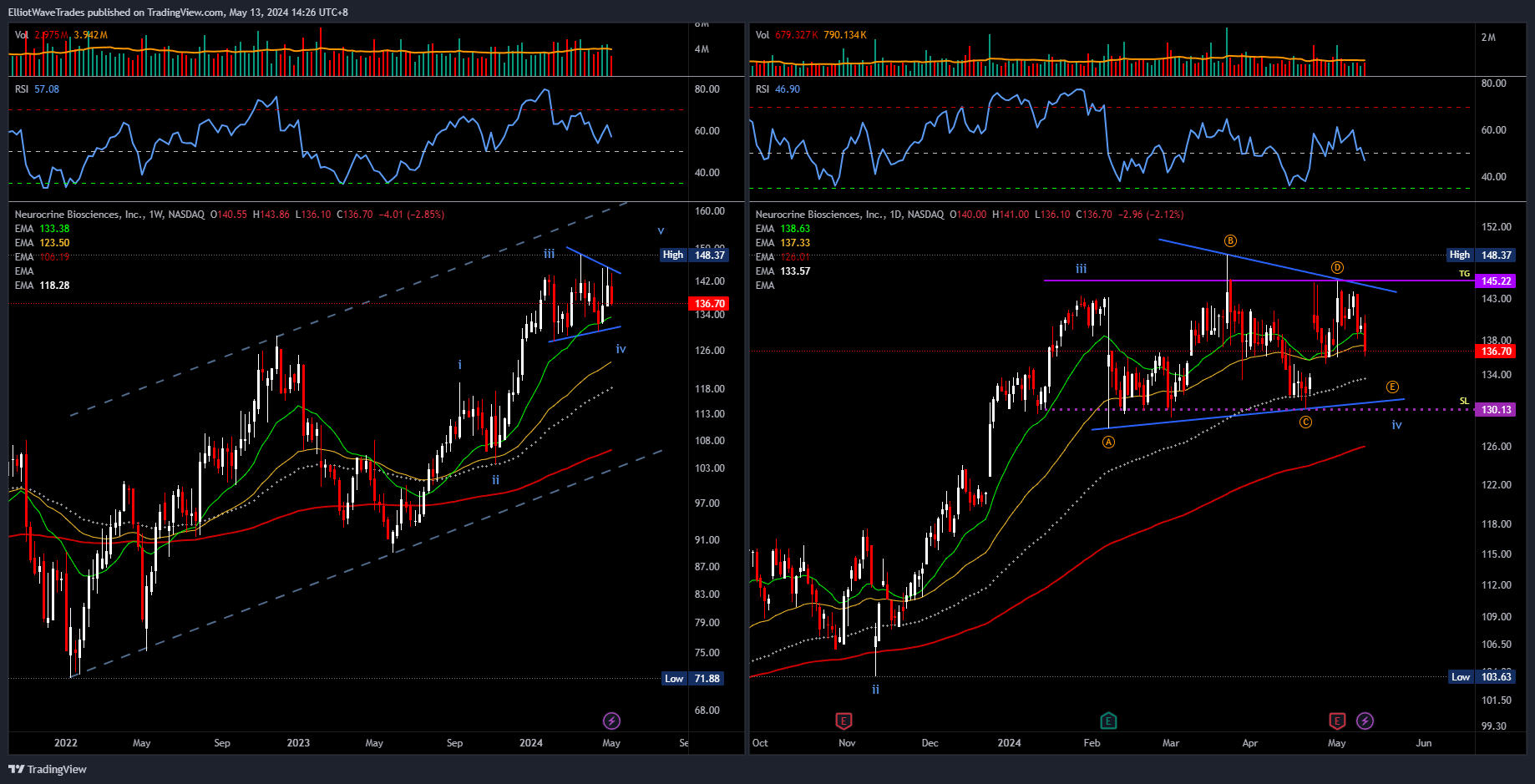Select circled wave label B on daily chart
Screen dimensions: 1535x784
click(x=1230, y=240)
